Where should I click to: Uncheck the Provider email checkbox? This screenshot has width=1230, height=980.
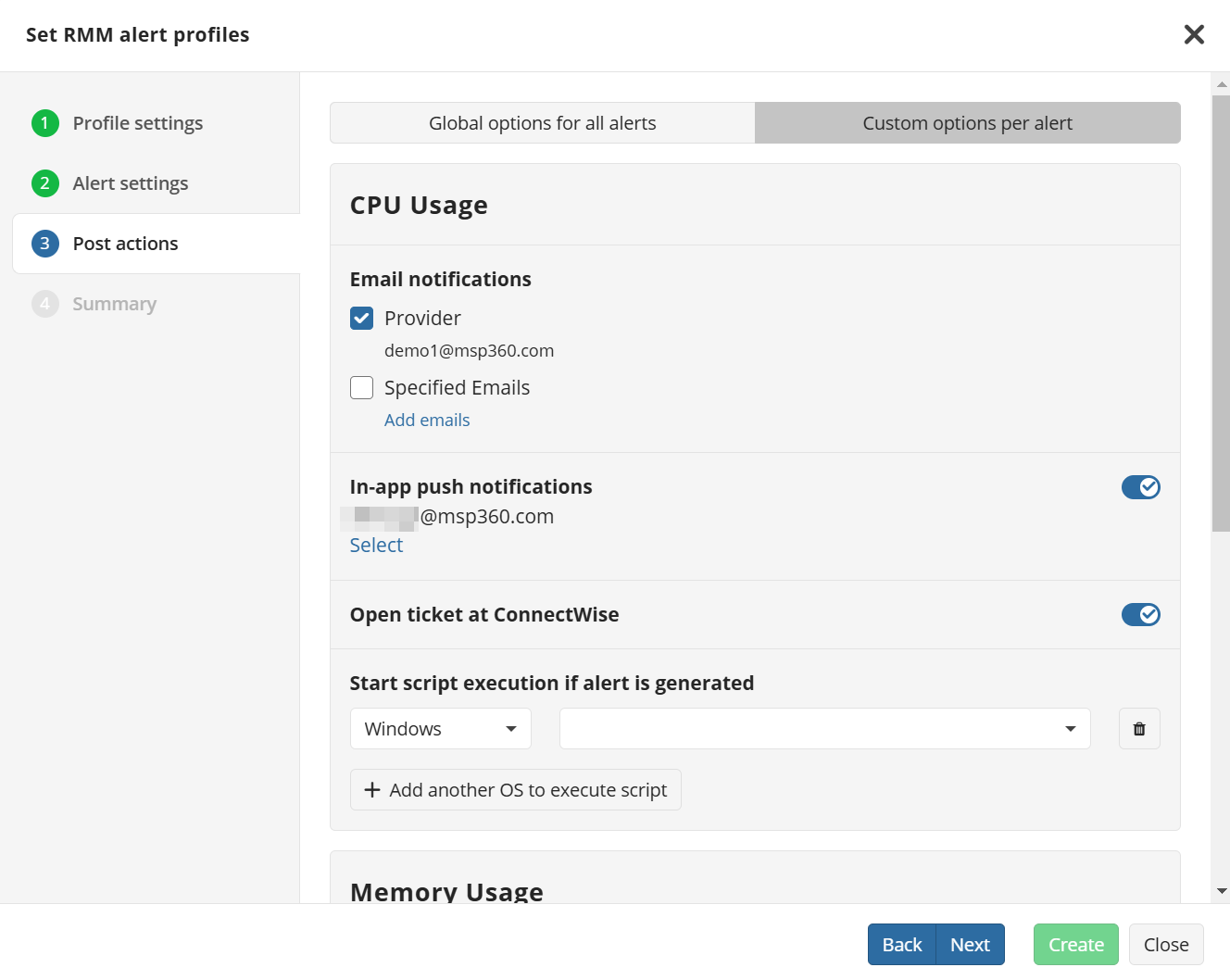362,319
